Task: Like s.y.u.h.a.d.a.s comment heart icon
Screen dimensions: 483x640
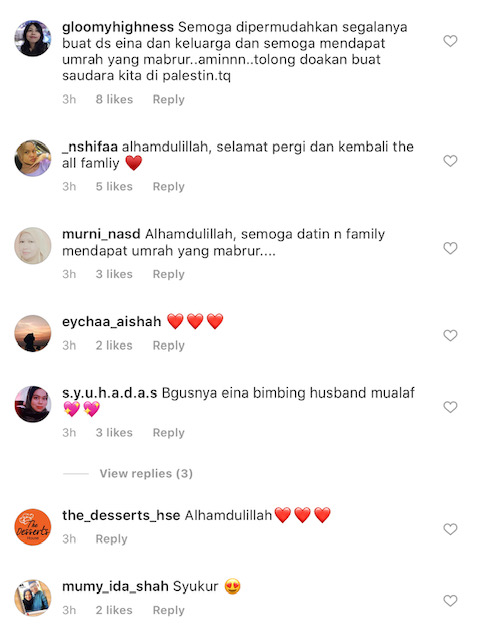Action: pyautogui.click(x=450, y=407)
